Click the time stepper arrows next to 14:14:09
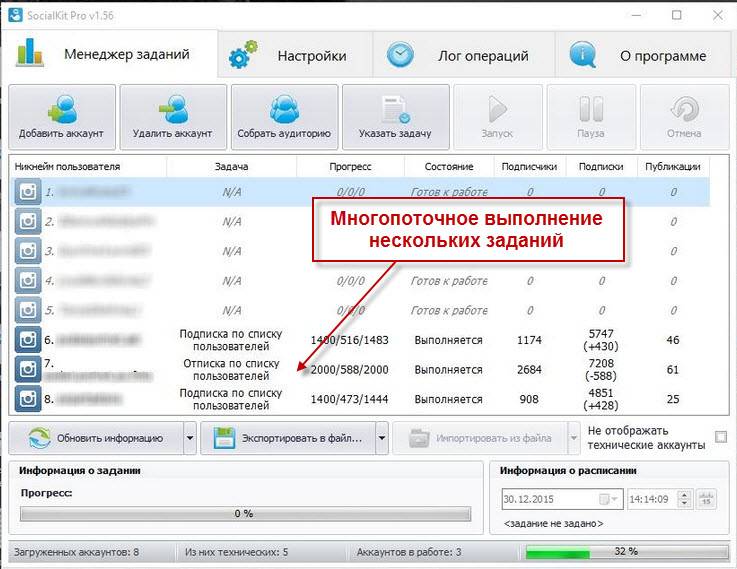The image size is (737, 569). click(x=685, y=499)
